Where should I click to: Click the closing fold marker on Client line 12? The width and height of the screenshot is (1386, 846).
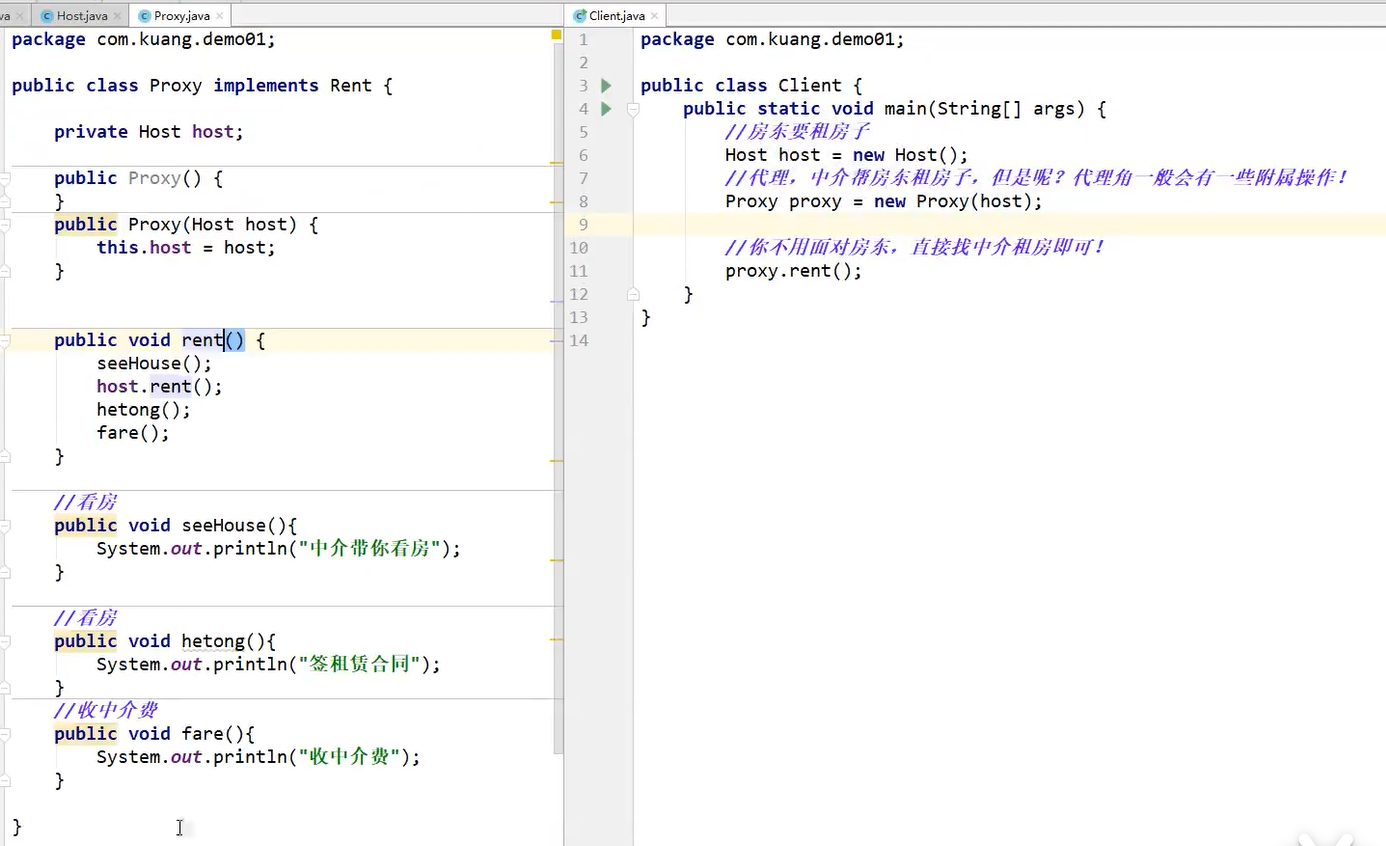pos(633,294)
